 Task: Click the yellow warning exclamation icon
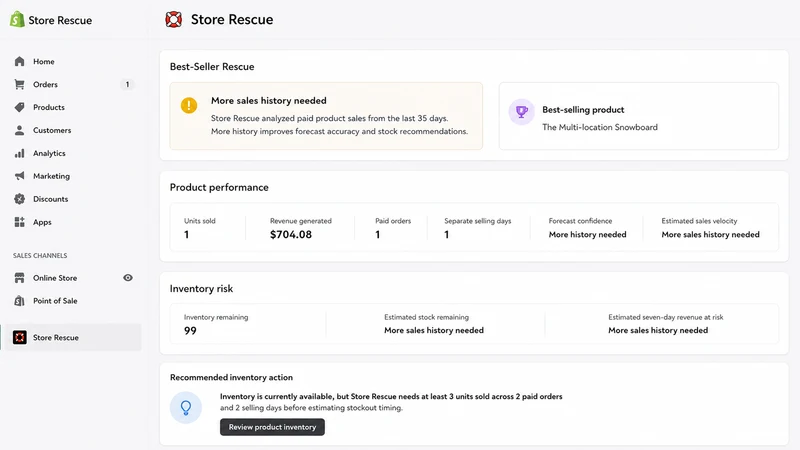[189, 105]
